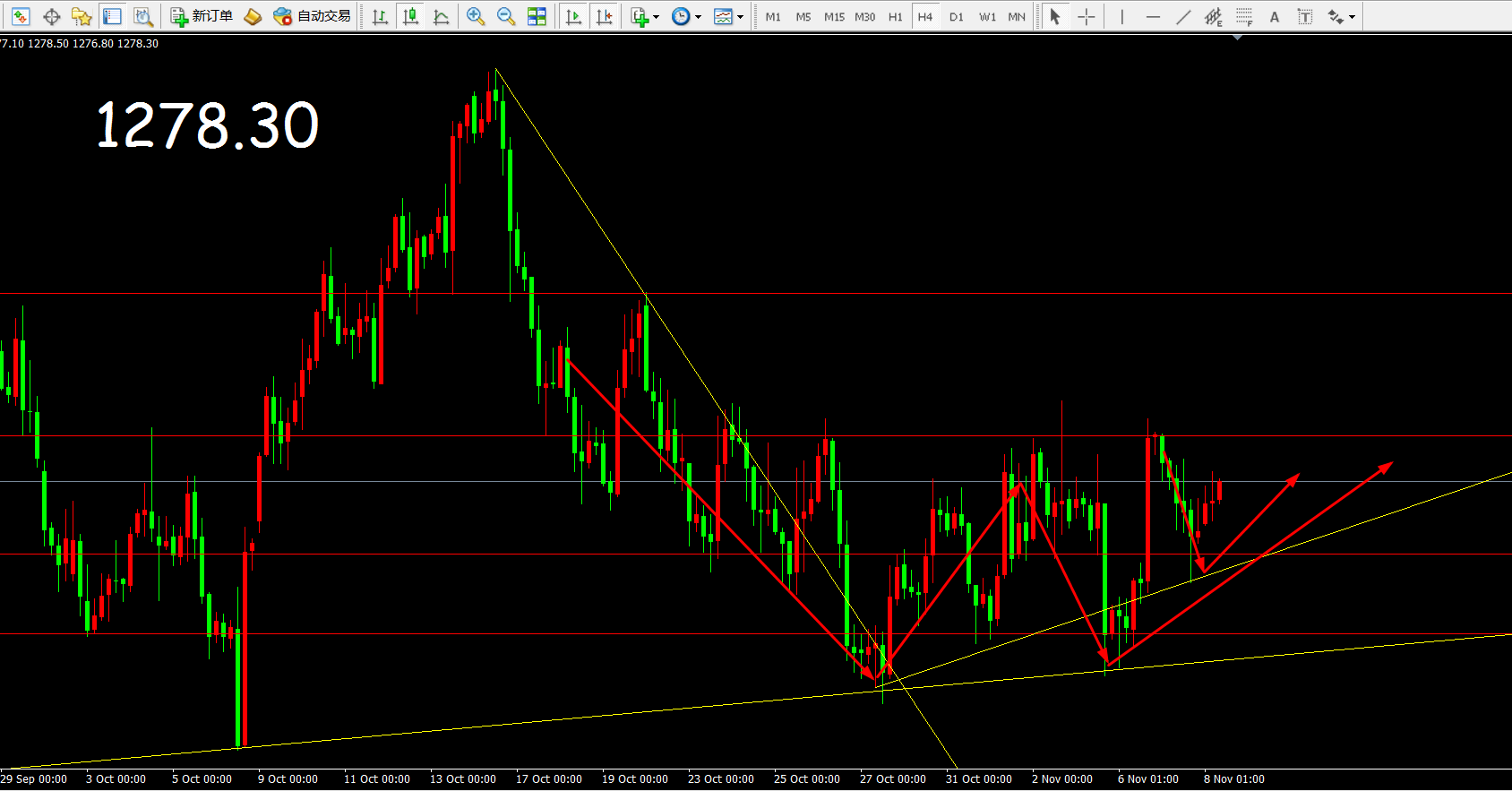Select the trendline drawing tool
1512x791 pixels.
coord(1183,16)
